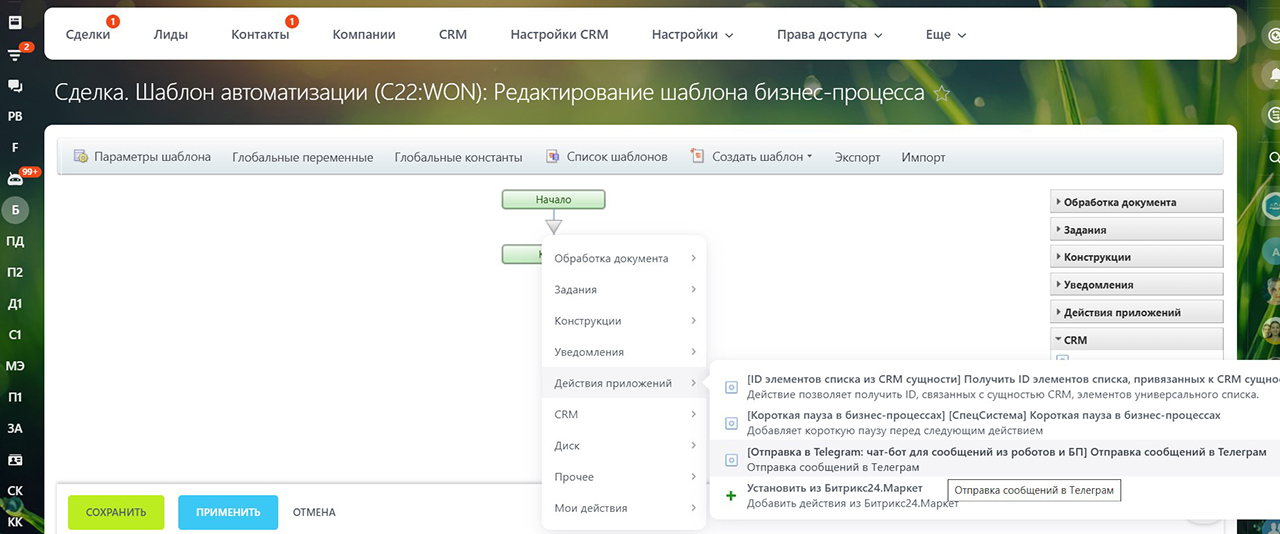This screenshot has width=1280, height=534.
Task: Open the Диск submenu in context menu
Action: tap(625, 446)
